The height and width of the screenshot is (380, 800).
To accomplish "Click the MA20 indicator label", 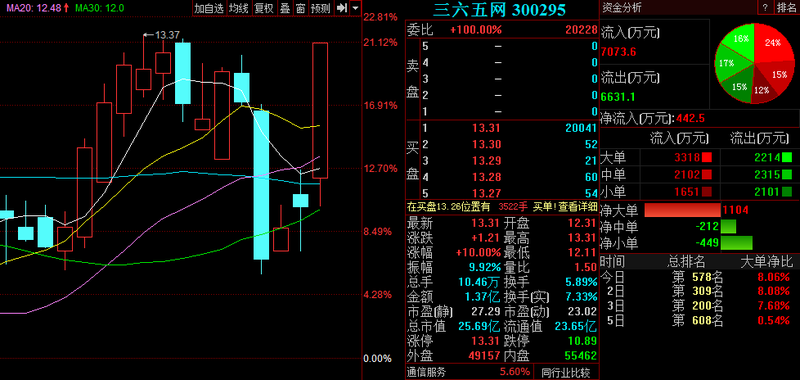I will [35, 8].
